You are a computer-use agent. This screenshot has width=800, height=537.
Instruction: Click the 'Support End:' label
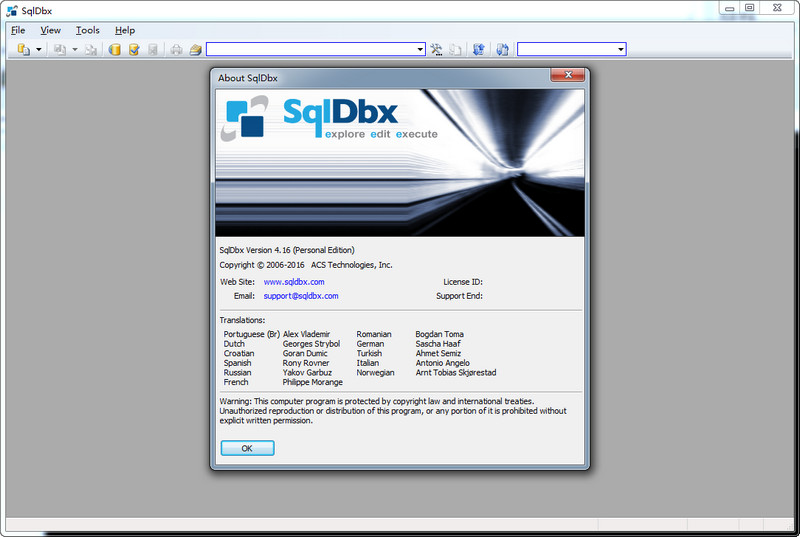click(x=459, y=296)
